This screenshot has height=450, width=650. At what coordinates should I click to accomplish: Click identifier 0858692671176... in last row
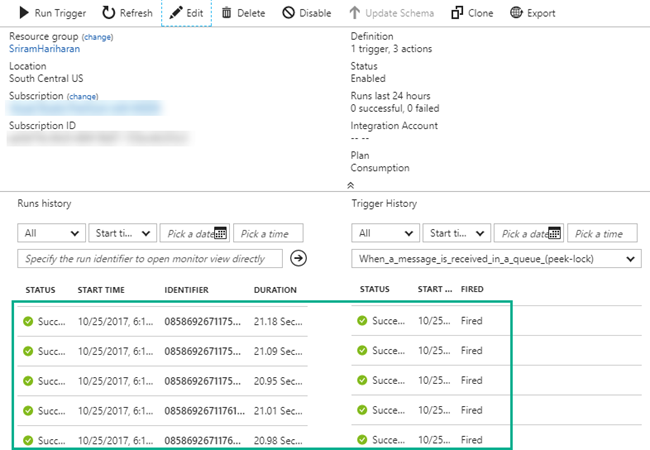pos(202,440)
